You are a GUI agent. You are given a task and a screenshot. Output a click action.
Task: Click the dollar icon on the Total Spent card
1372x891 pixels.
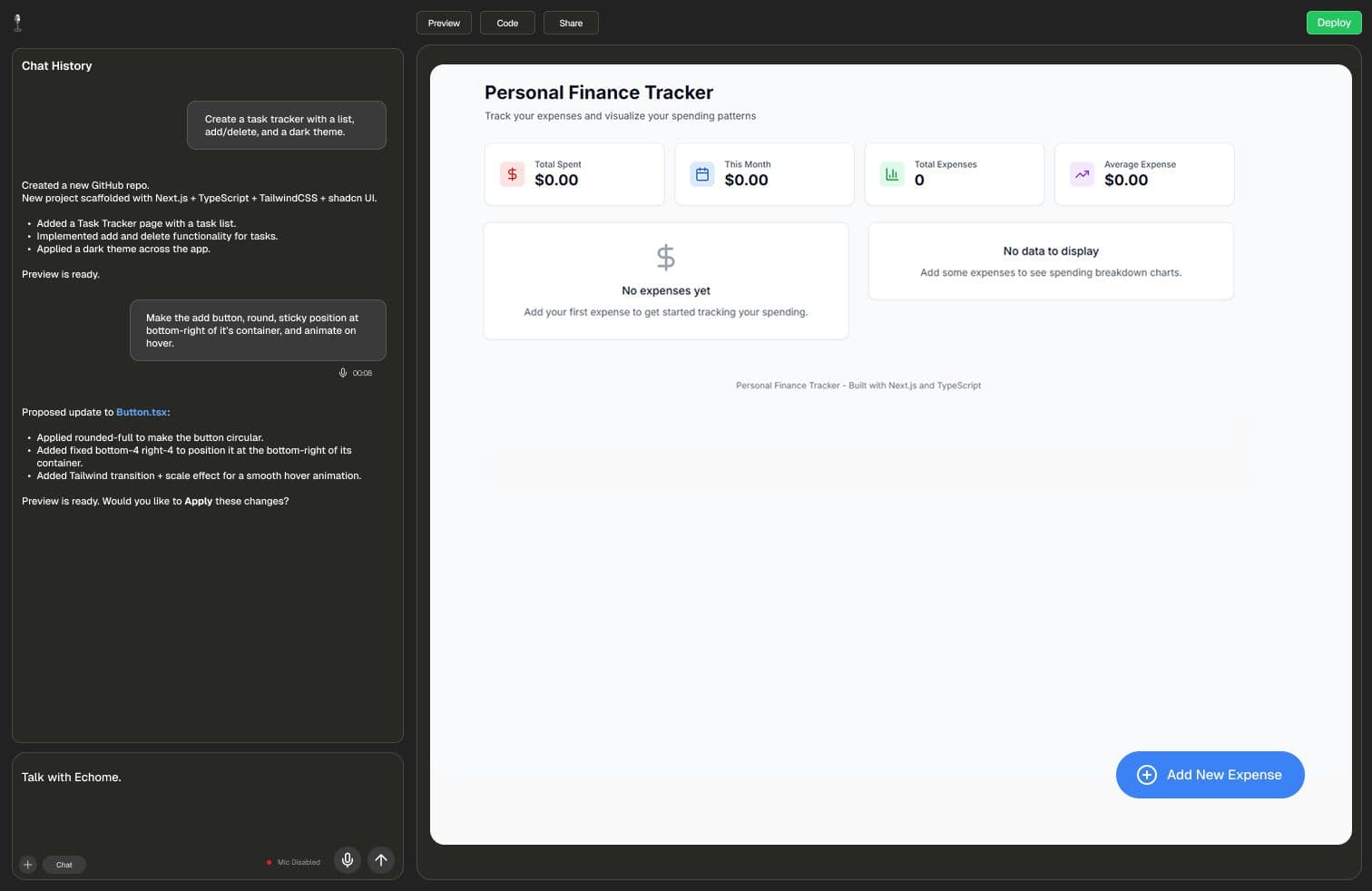(512, 174)
